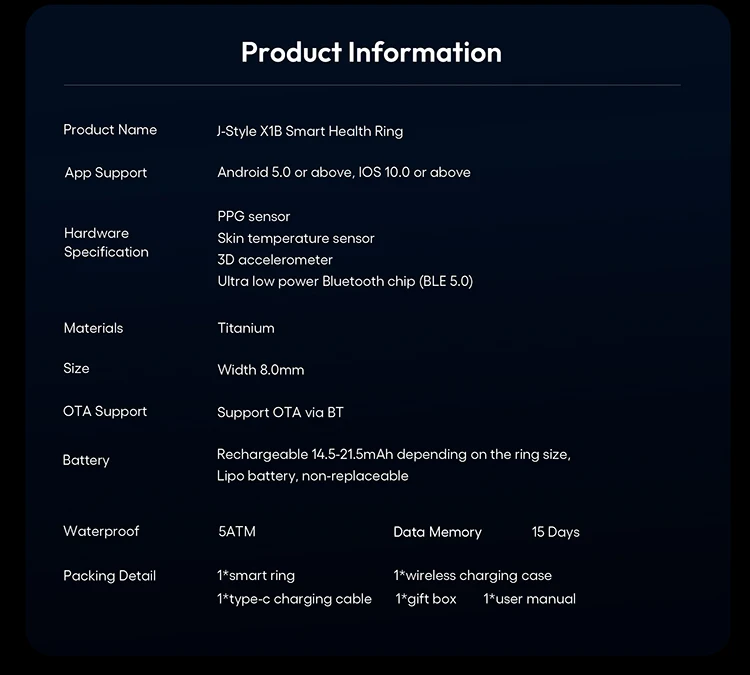750x675 pixels.
Task: Click the Product Information heading
Action: (371, 52)
